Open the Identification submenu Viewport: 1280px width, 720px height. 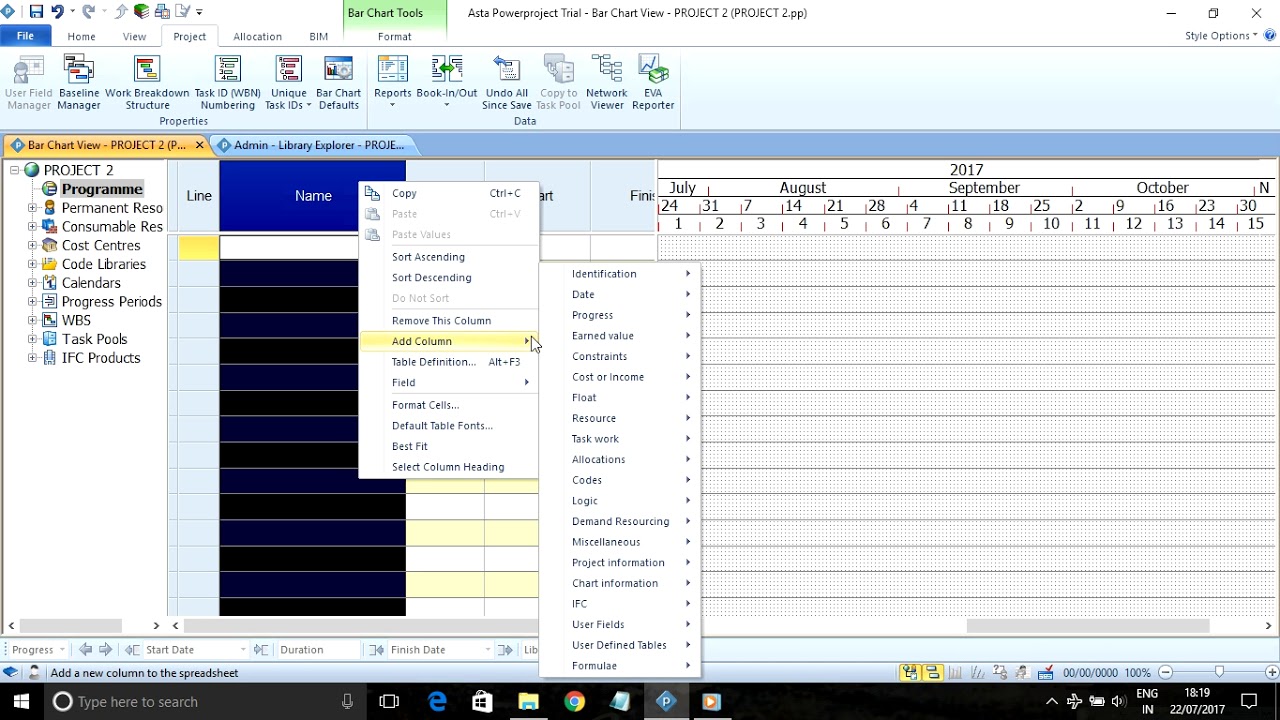pos(620,274)
